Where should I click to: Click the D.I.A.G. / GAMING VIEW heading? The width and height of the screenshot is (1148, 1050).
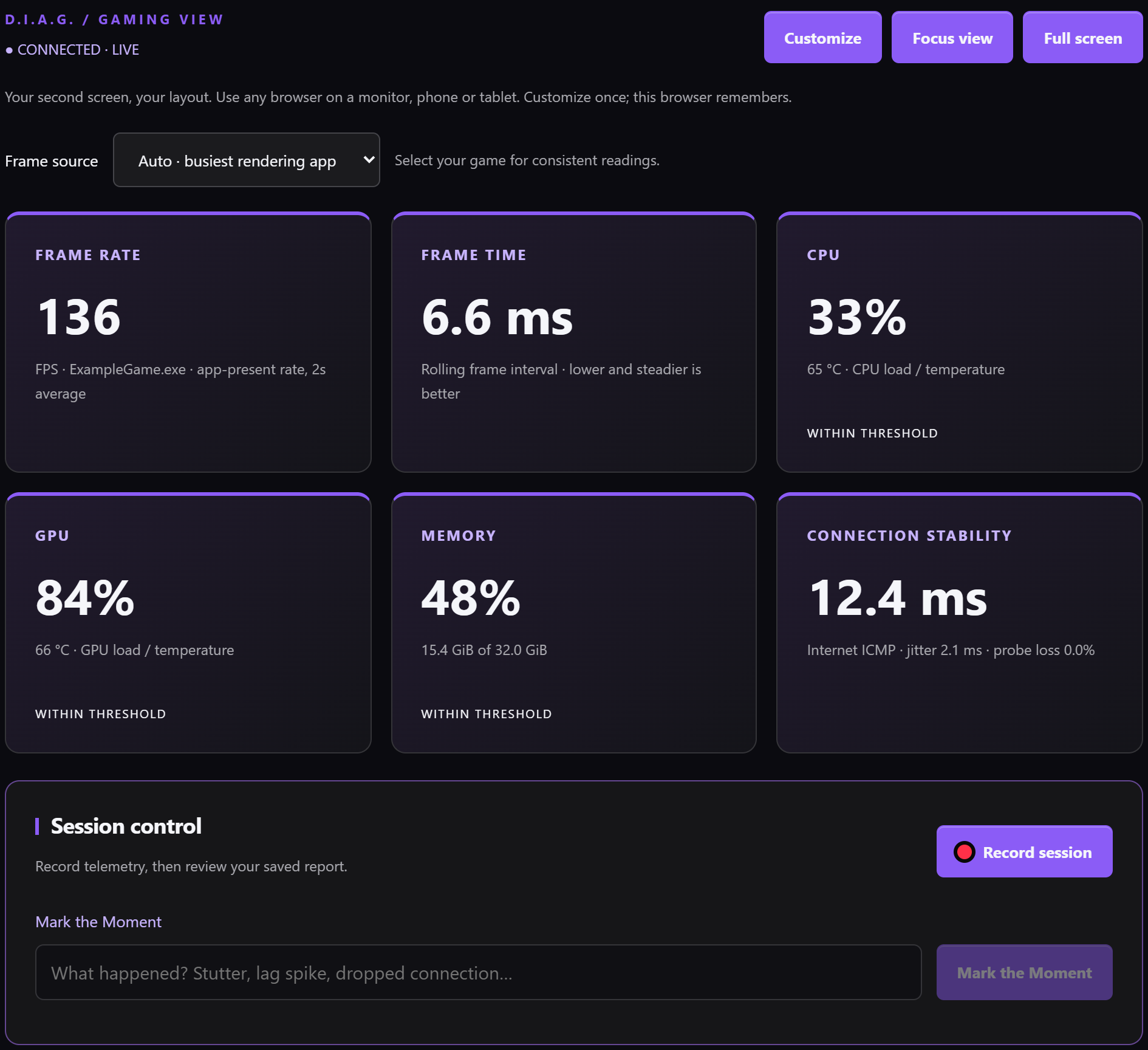114,19
